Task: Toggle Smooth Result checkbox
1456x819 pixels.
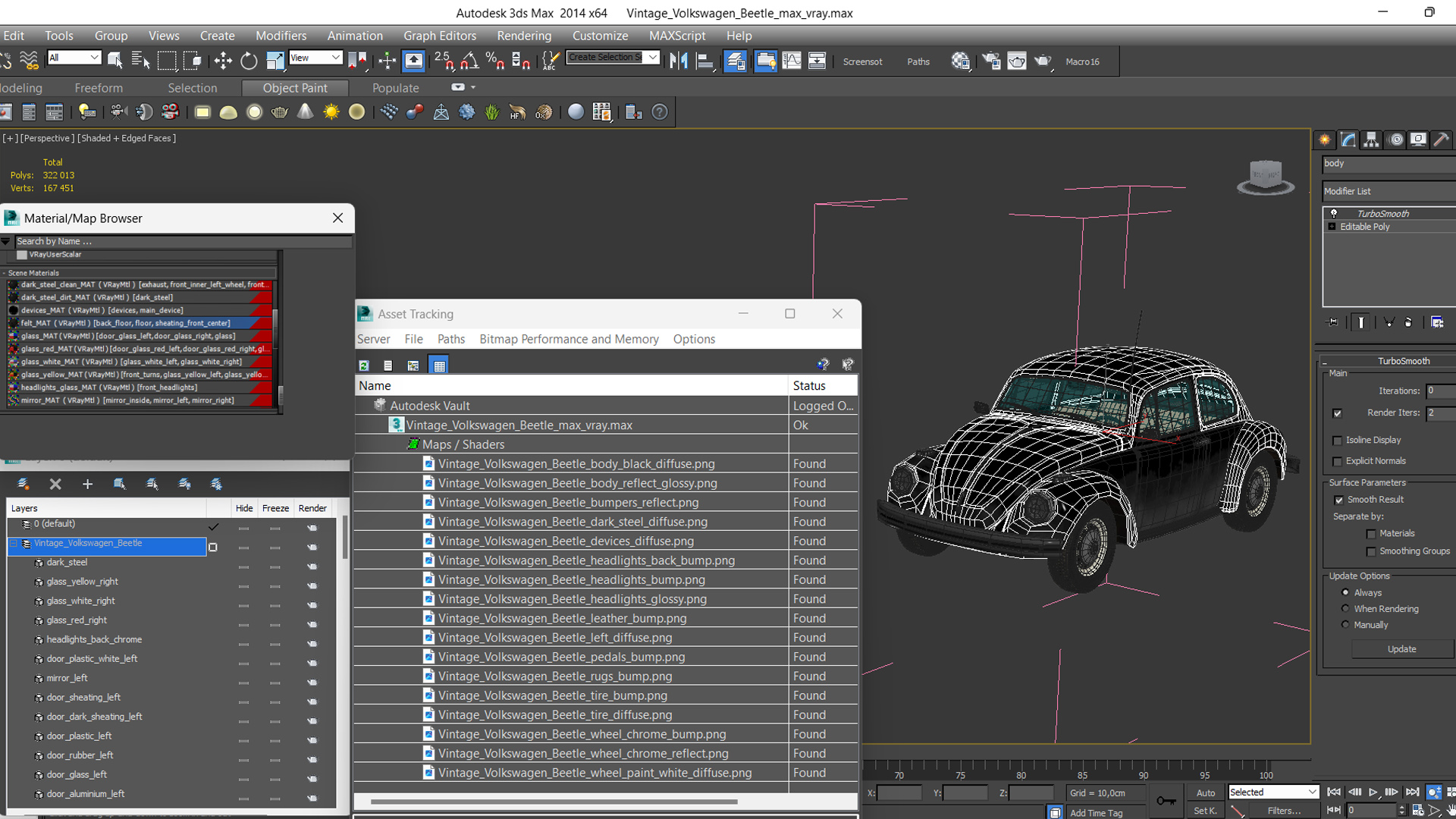Action: [1338, 500]
